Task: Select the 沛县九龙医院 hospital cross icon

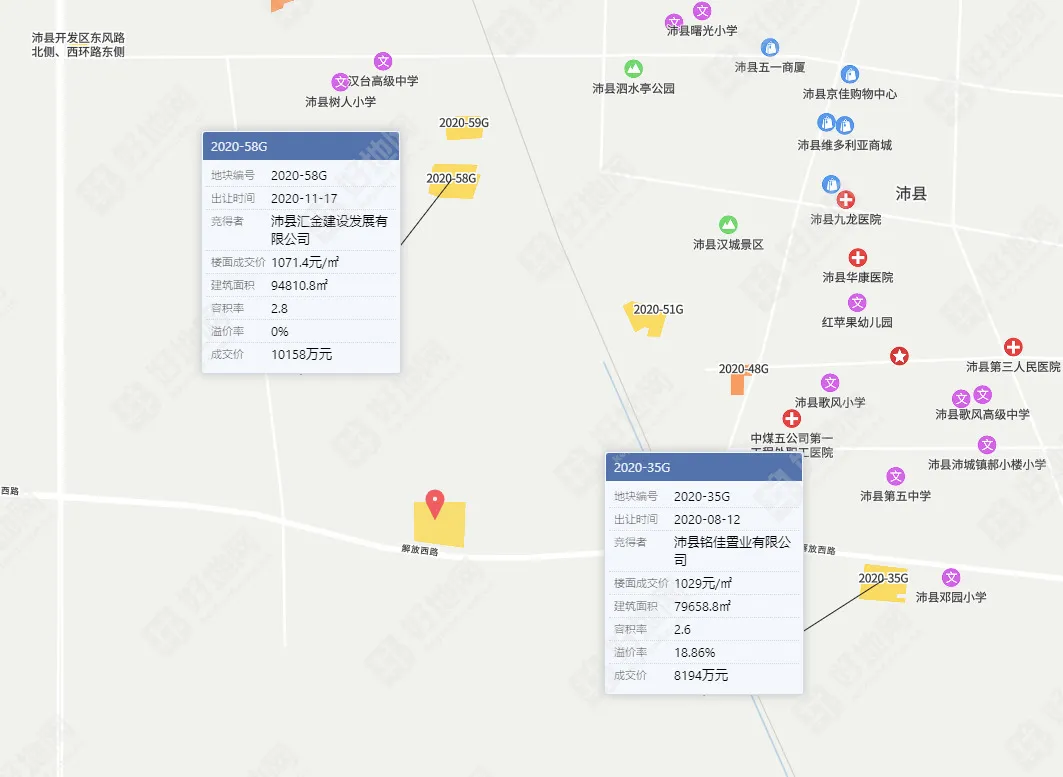Action: (846, 199)
